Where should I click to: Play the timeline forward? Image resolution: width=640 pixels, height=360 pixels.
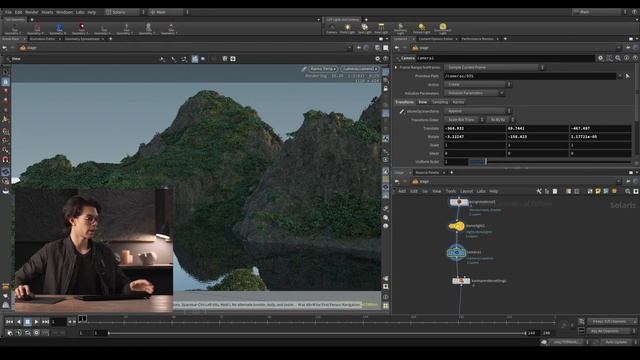pos(36,322)
